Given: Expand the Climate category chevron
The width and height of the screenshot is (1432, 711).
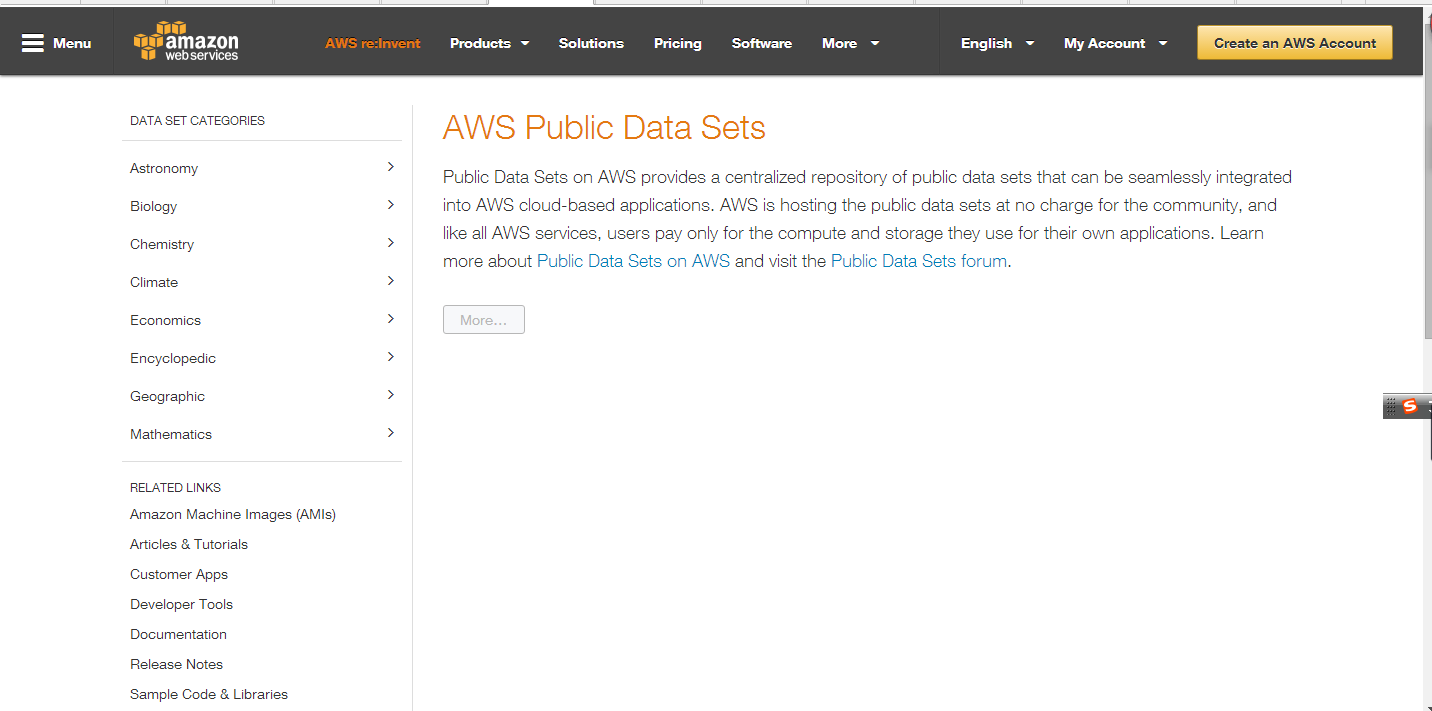Looking at the screenshot, I should (x=391, y=281).
